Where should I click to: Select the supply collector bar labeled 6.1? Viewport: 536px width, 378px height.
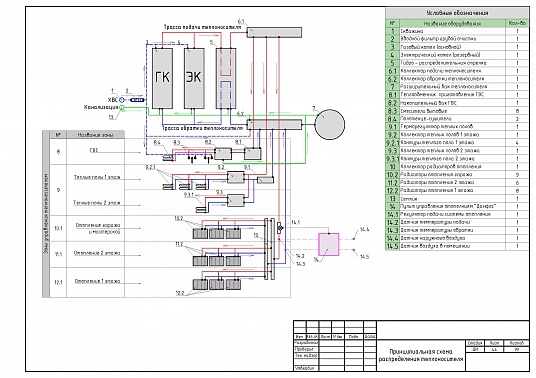(274, 32)
